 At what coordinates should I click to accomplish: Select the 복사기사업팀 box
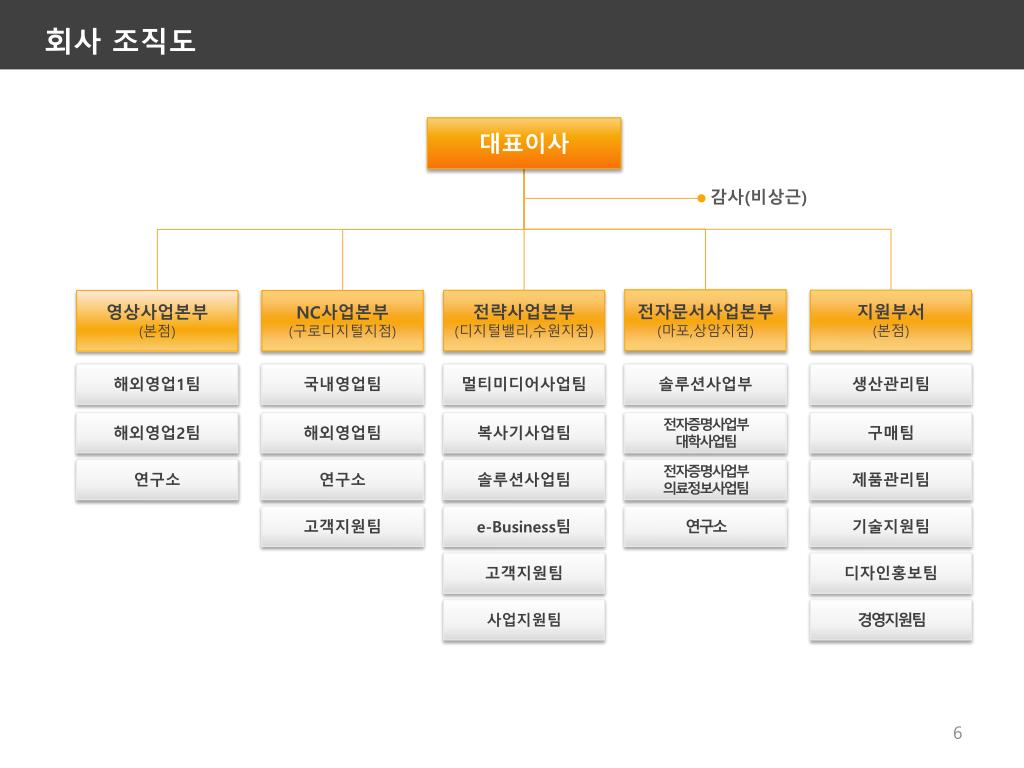point(524,432)
